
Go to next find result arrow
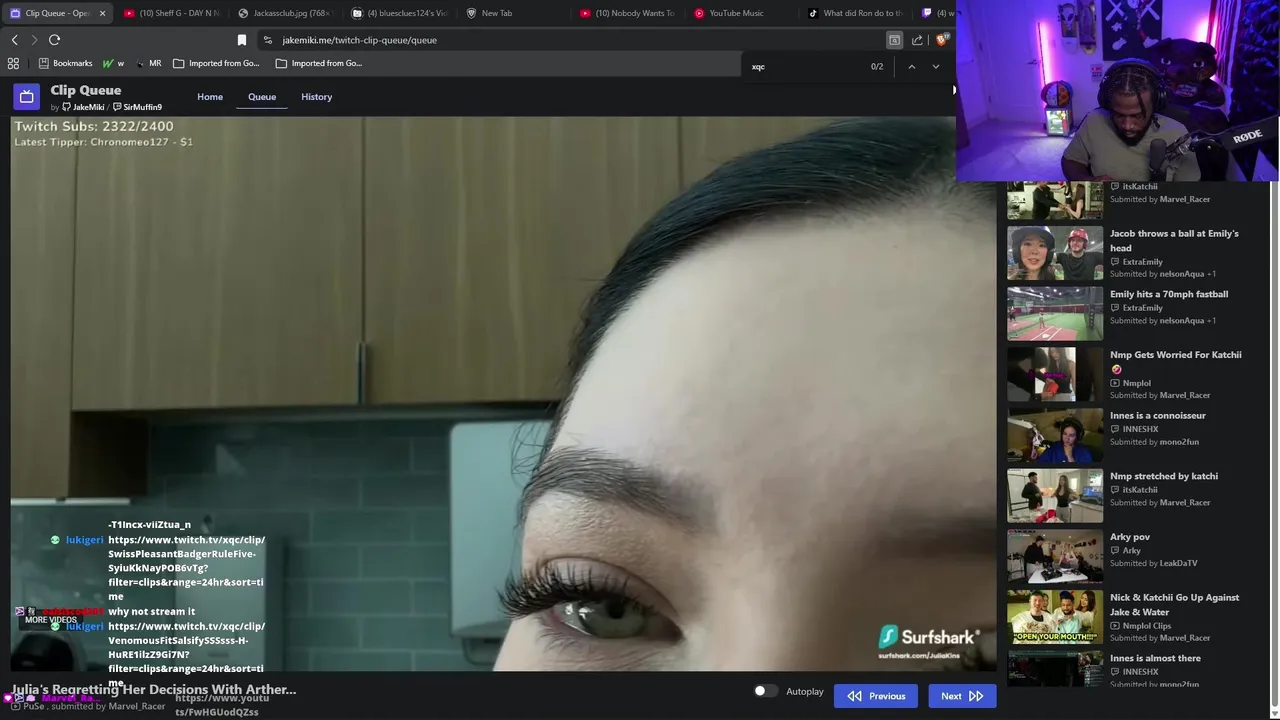click(x=936, y=67)
